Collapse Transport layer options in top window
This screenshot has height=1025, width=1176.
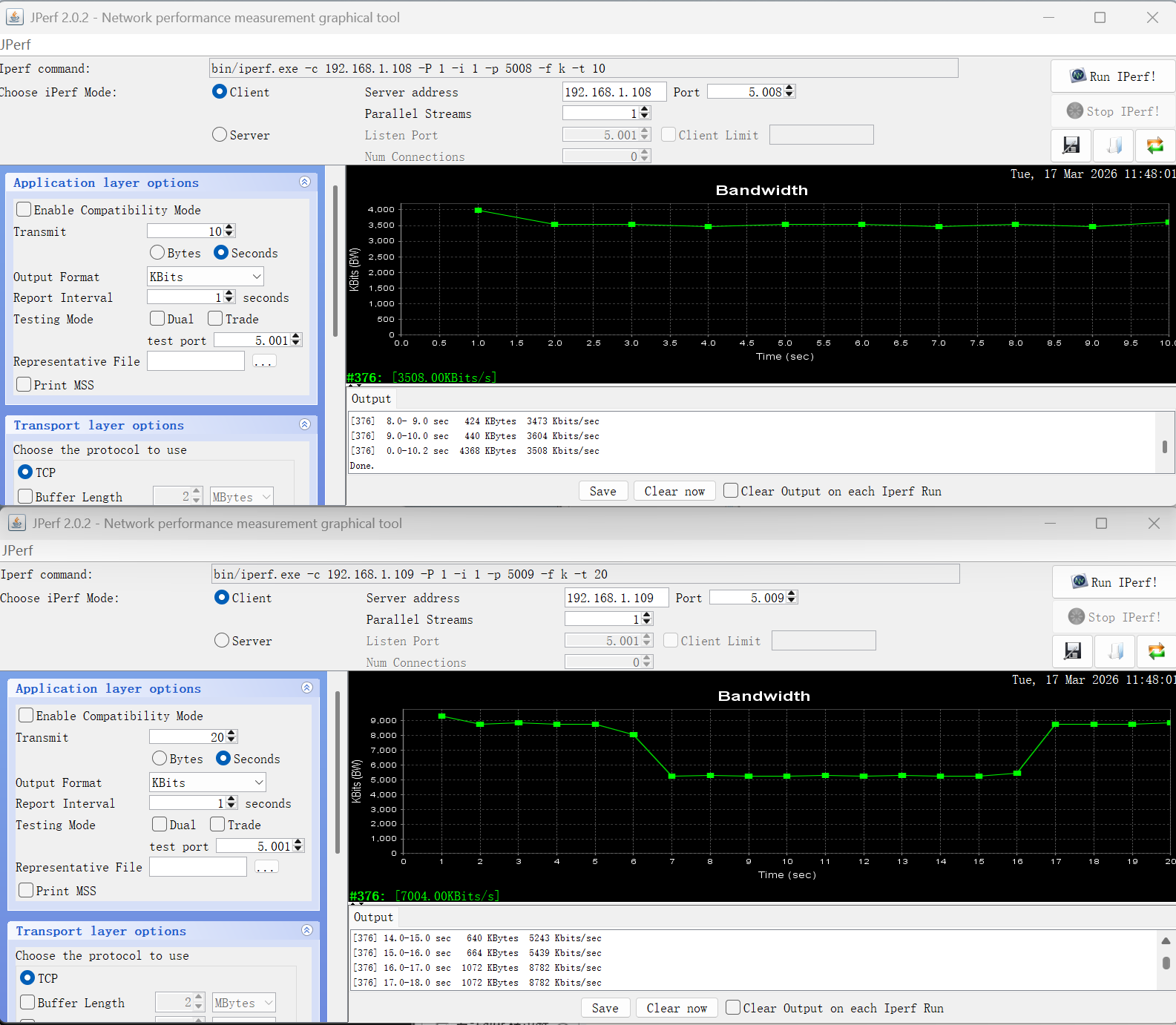[305, 425]
